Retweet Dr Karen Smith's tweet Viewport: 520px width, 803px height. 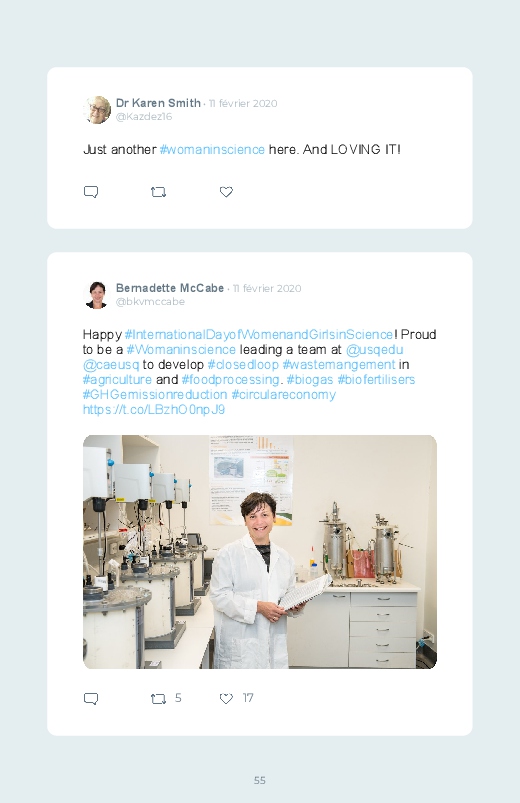[158, 192]
